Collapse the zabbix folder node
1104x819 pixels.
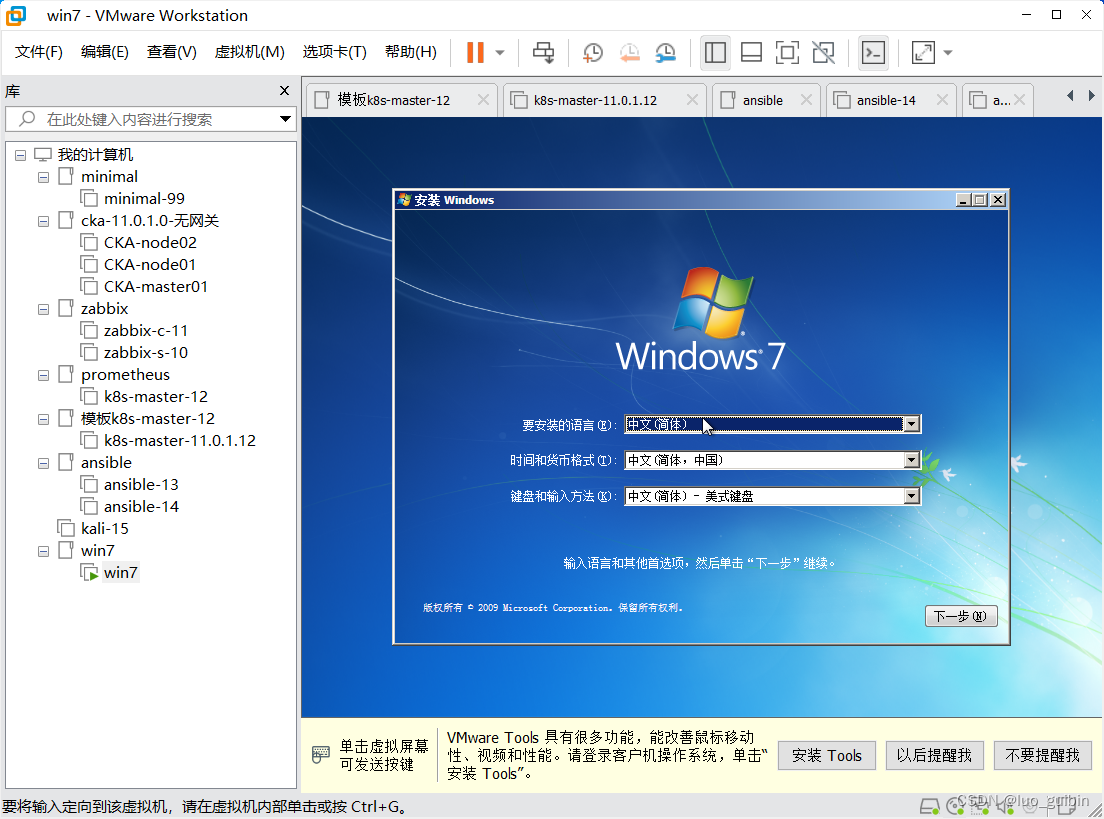point(43,309)
